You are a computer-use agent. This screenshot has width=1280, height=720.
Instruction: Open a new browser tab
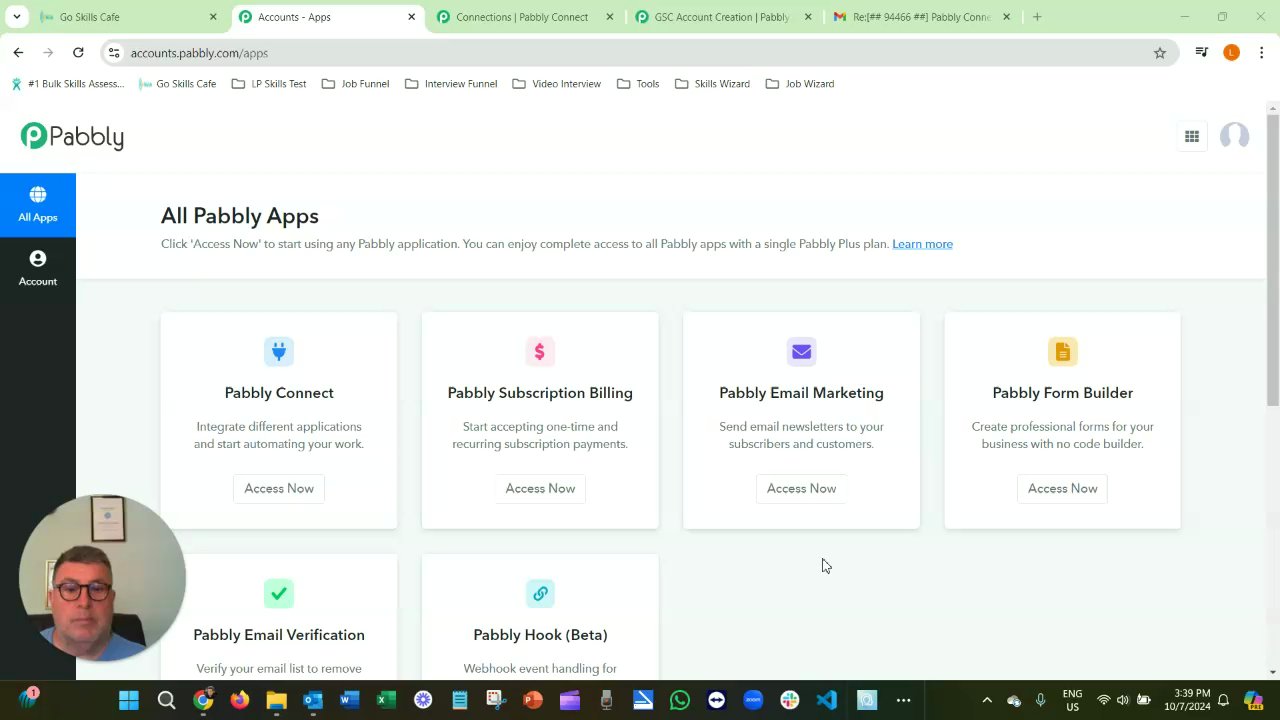click(x=1037, y=17)
